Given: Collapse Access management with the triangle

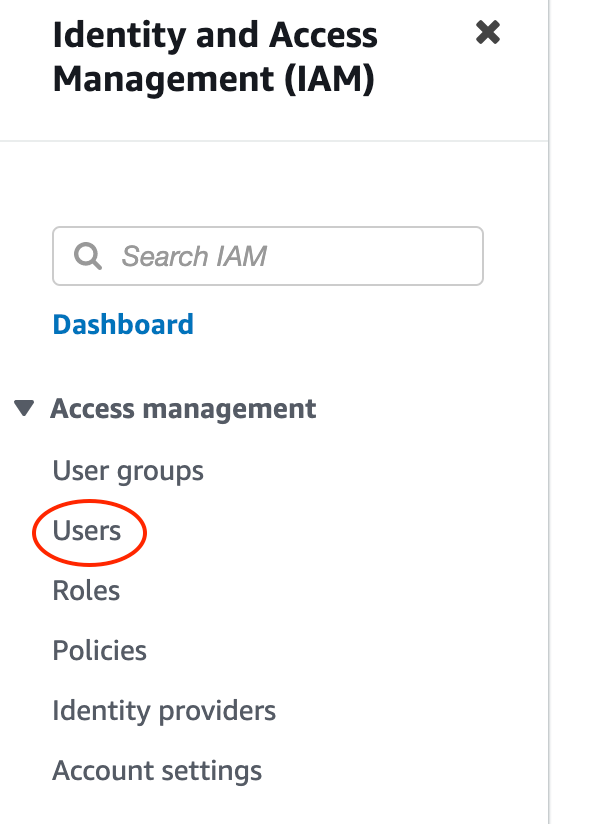Looking at the screenshot, I should pos(24,408).
